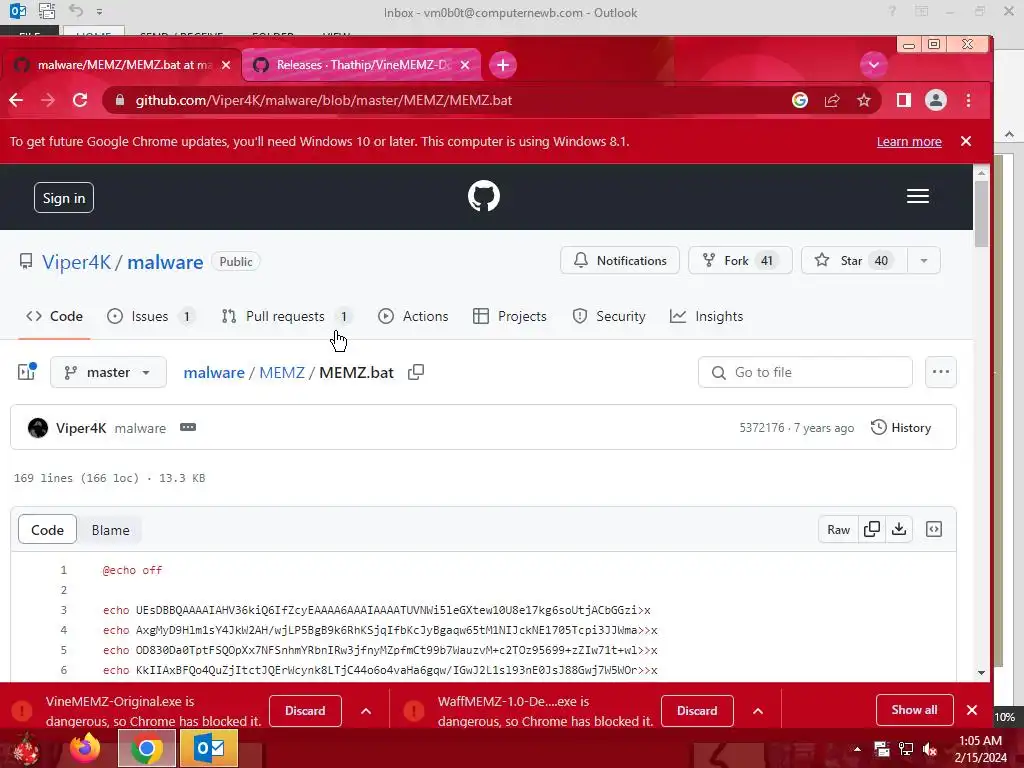Dismiss the Chrome update info bar
Image resolution: width=1024 pixels, height=768 pixels.
tap(967, 141)
